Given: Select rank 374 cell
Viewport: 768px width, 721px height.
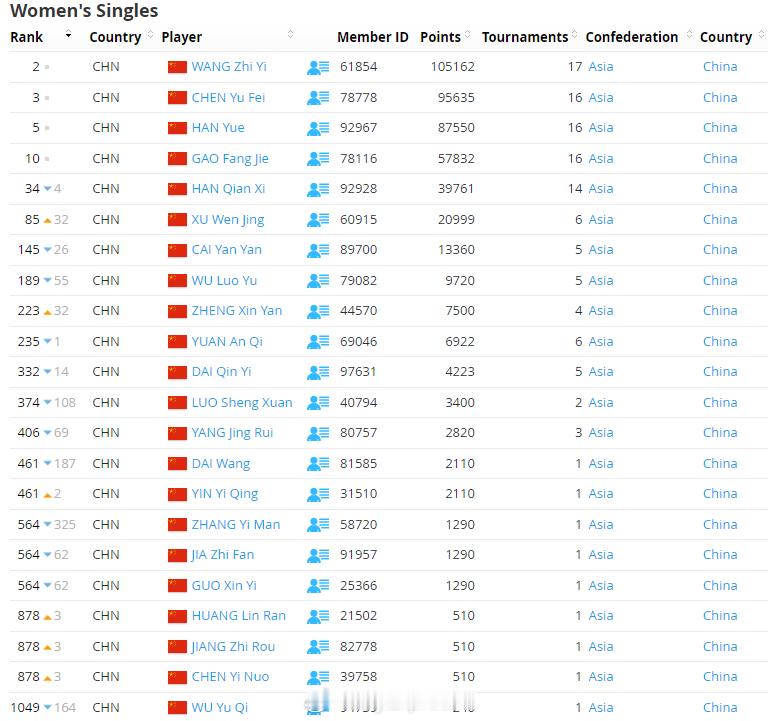Looking at the screenshot, I should (28, 403).
